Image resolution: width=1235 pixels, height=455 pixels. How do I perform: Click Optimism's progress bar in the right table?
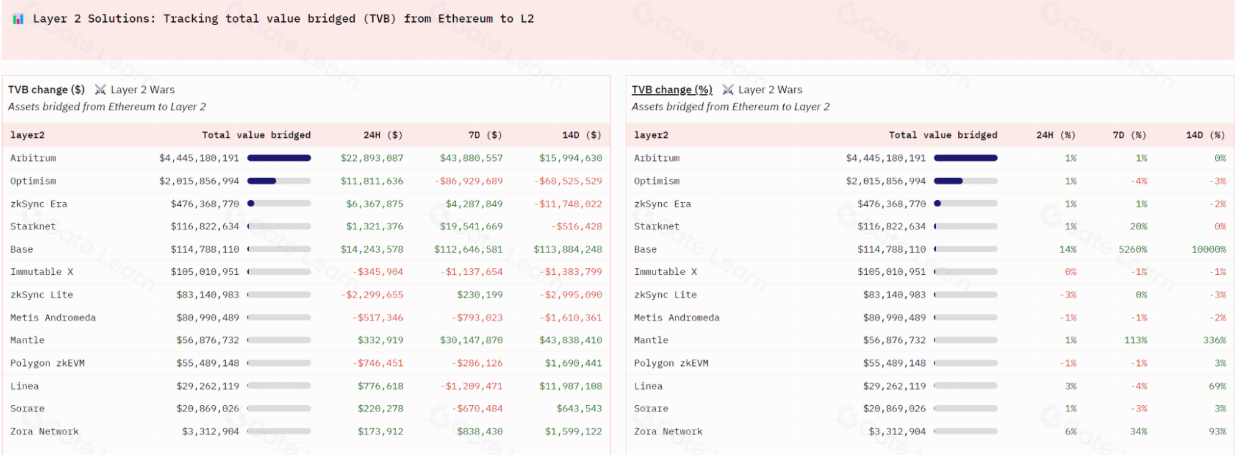point(965,181)
